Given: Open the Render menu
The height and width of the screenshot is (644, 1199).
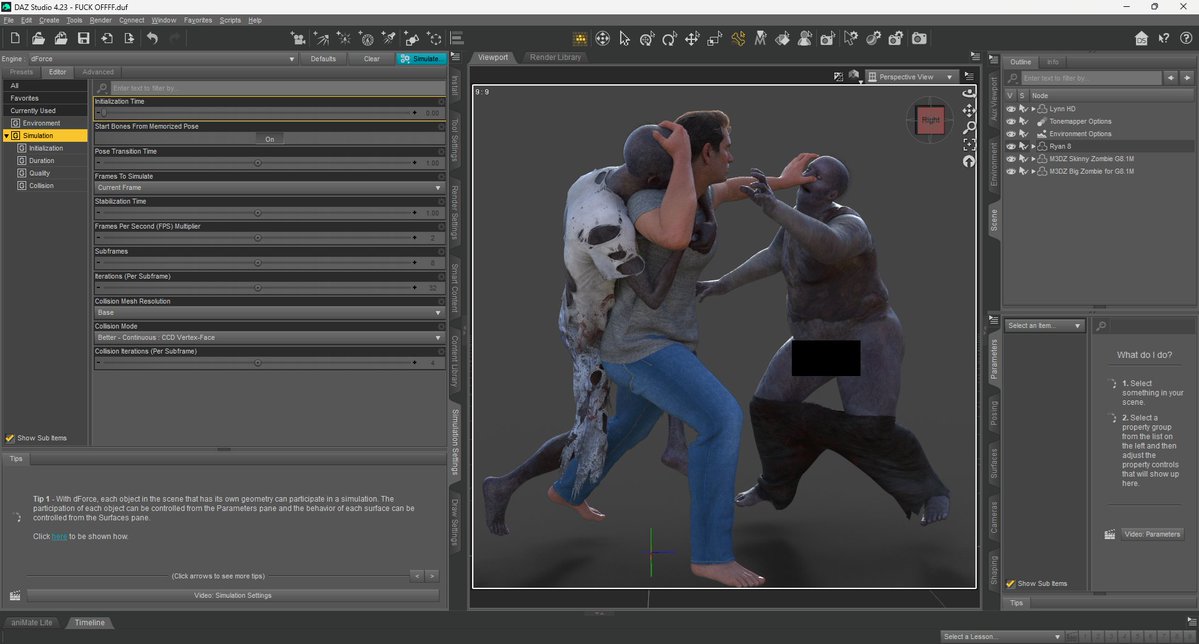Looking at the screenshot, I should pyautogui.click(x=100, y=20).
